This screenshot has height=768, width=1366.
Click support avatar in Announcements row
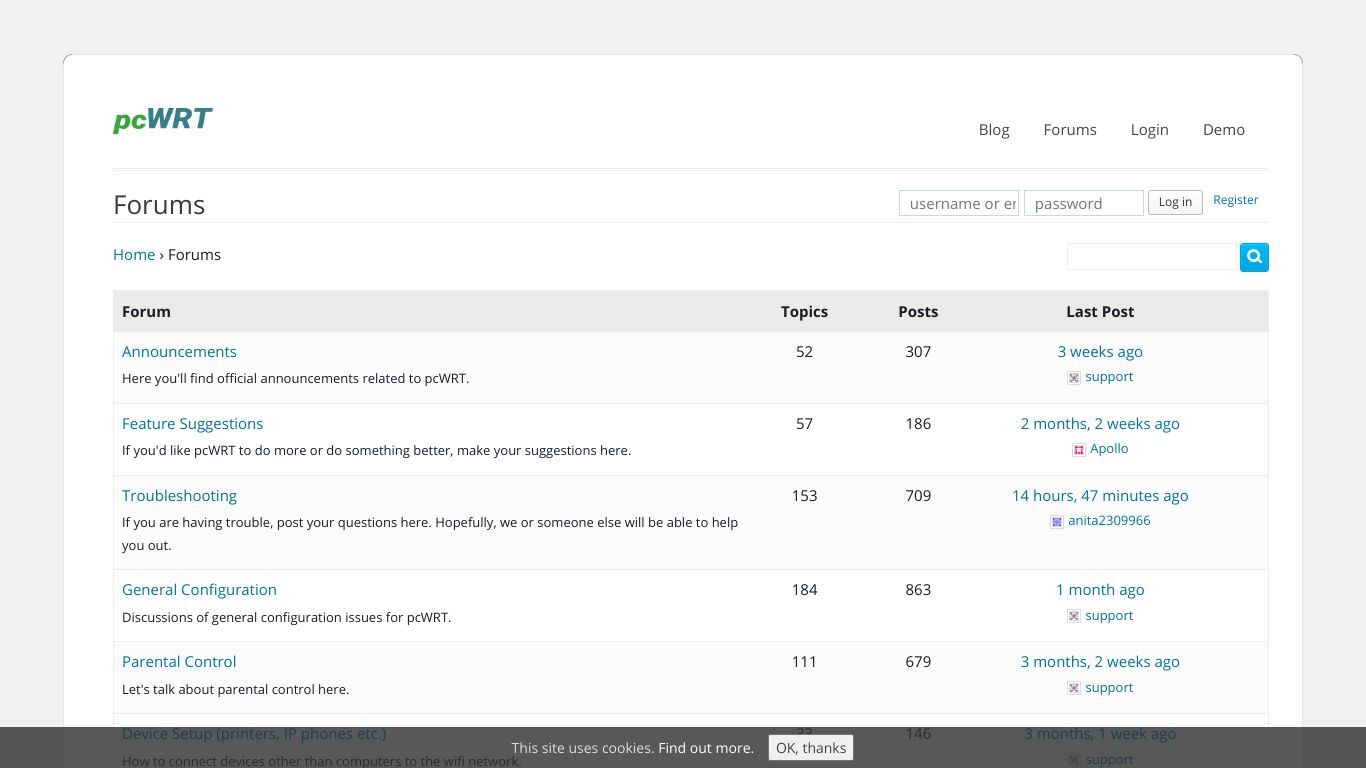[x=1074, y=378]
